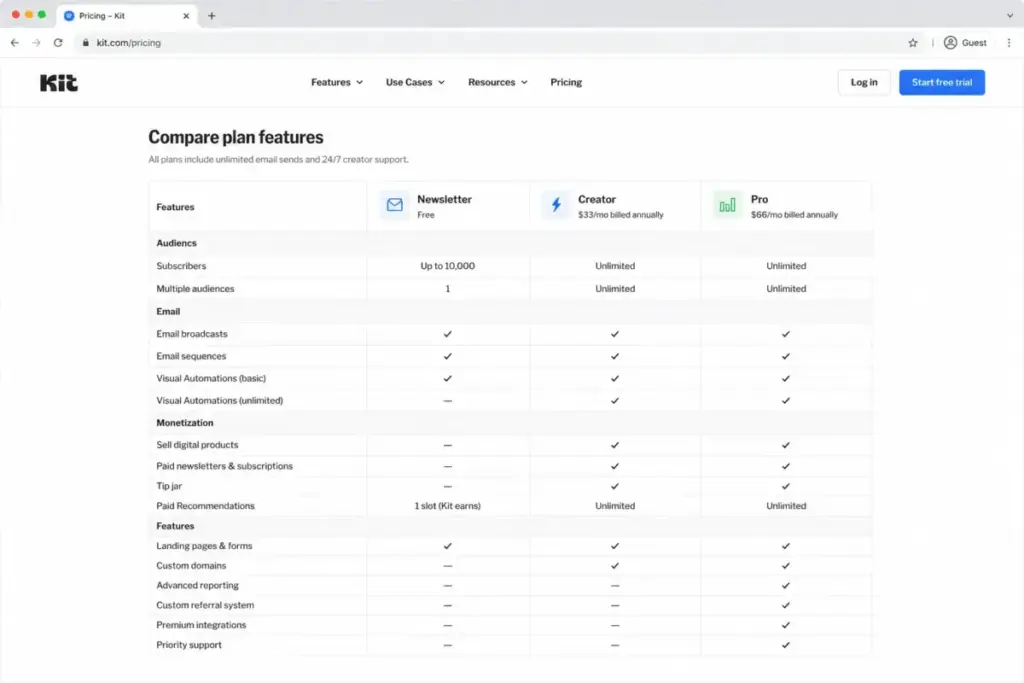This screenshot has height=683, width=1024.
Task: Click Pro checkmark for Premium integrations
Action: [x=786, y=625]
